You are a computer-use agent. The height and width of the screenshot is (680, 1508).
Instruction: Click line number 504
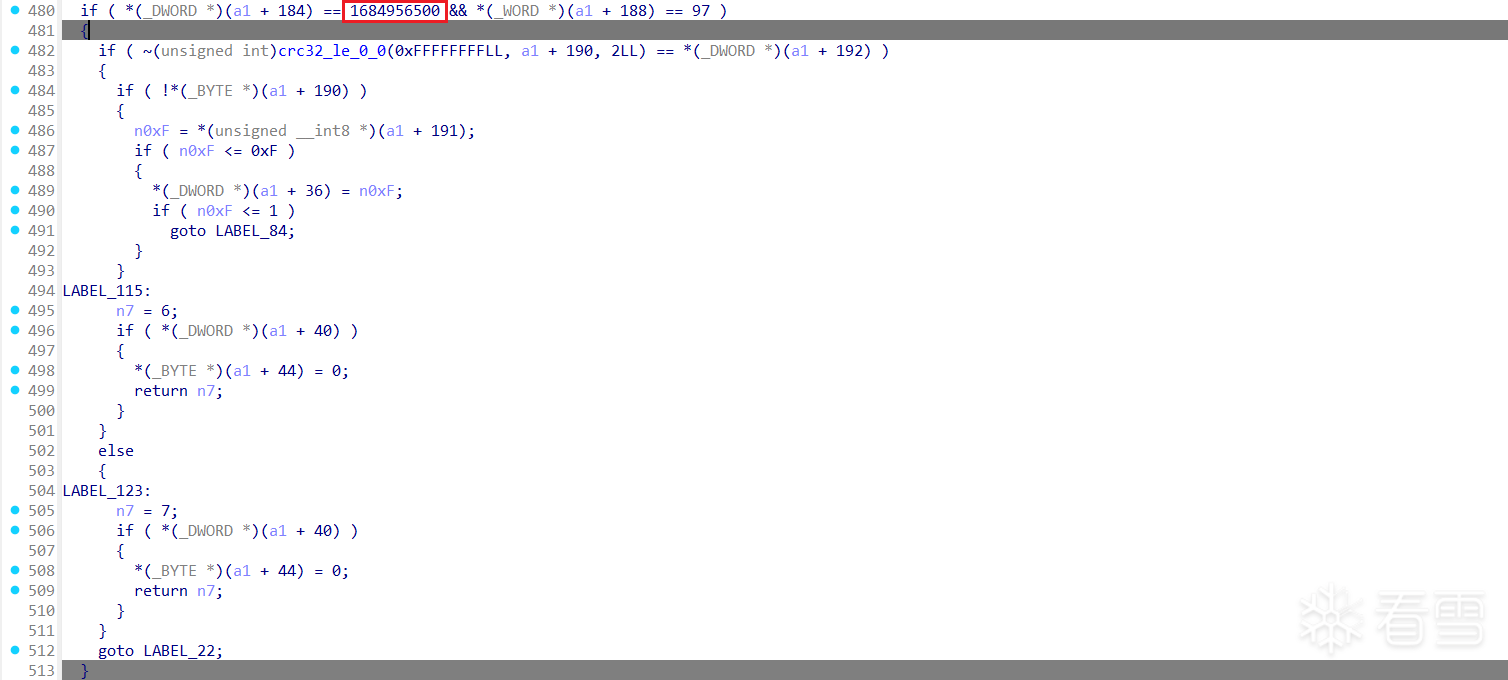[x=42, y=491]
